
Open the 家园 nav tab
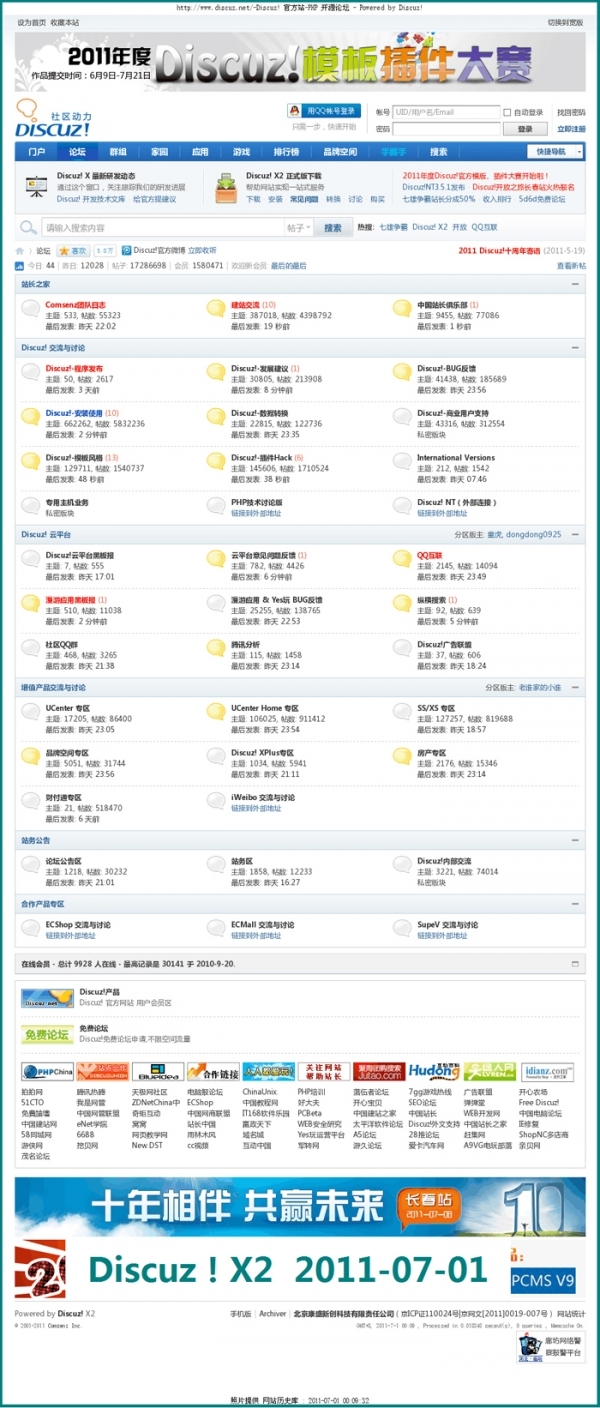coord(159,152)
